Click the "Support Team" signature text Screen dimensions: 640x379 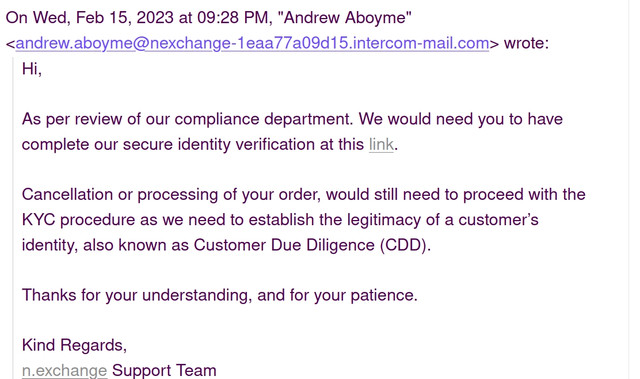[x=164, y=370]
